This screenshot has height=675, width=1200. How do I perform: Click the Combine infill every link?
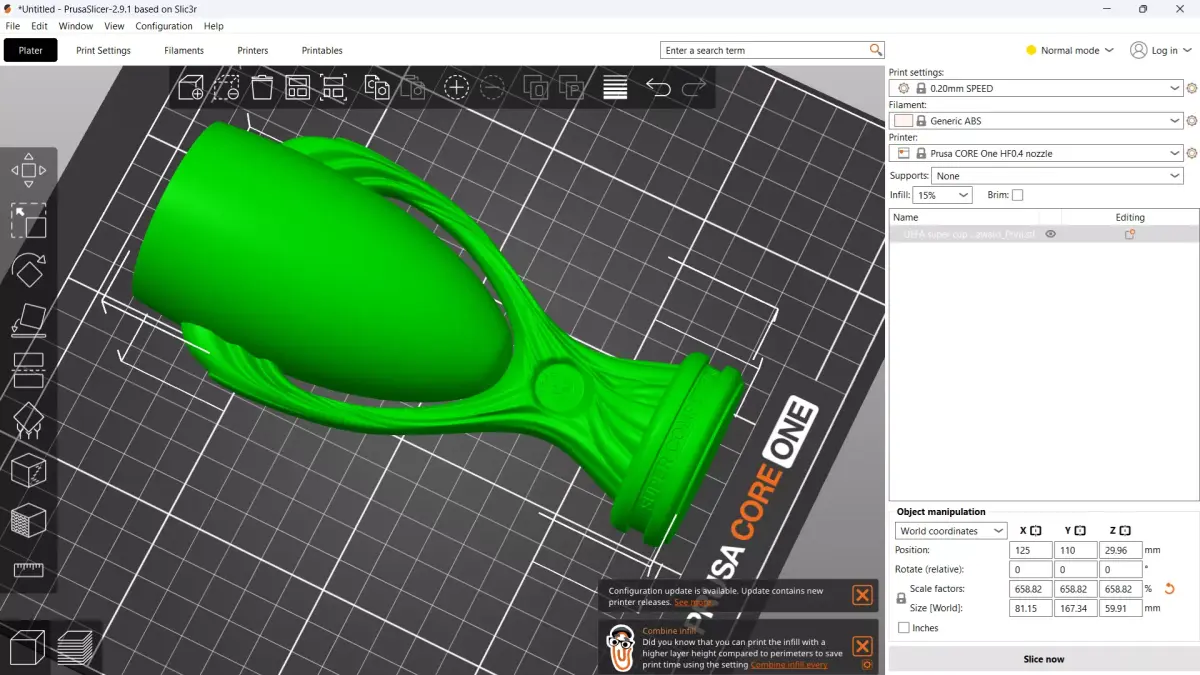pyautogui.click(x=789, y=665)
